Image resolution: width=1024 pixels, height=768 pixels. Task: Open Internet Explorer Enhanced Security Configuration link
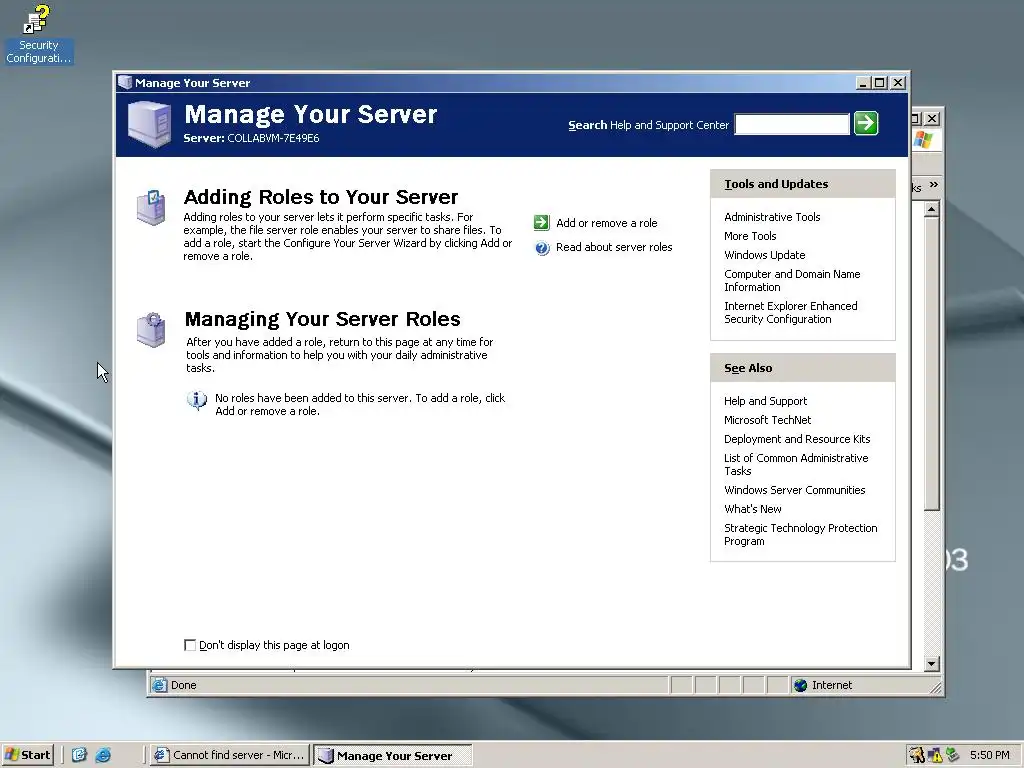(x=791, y=312)
